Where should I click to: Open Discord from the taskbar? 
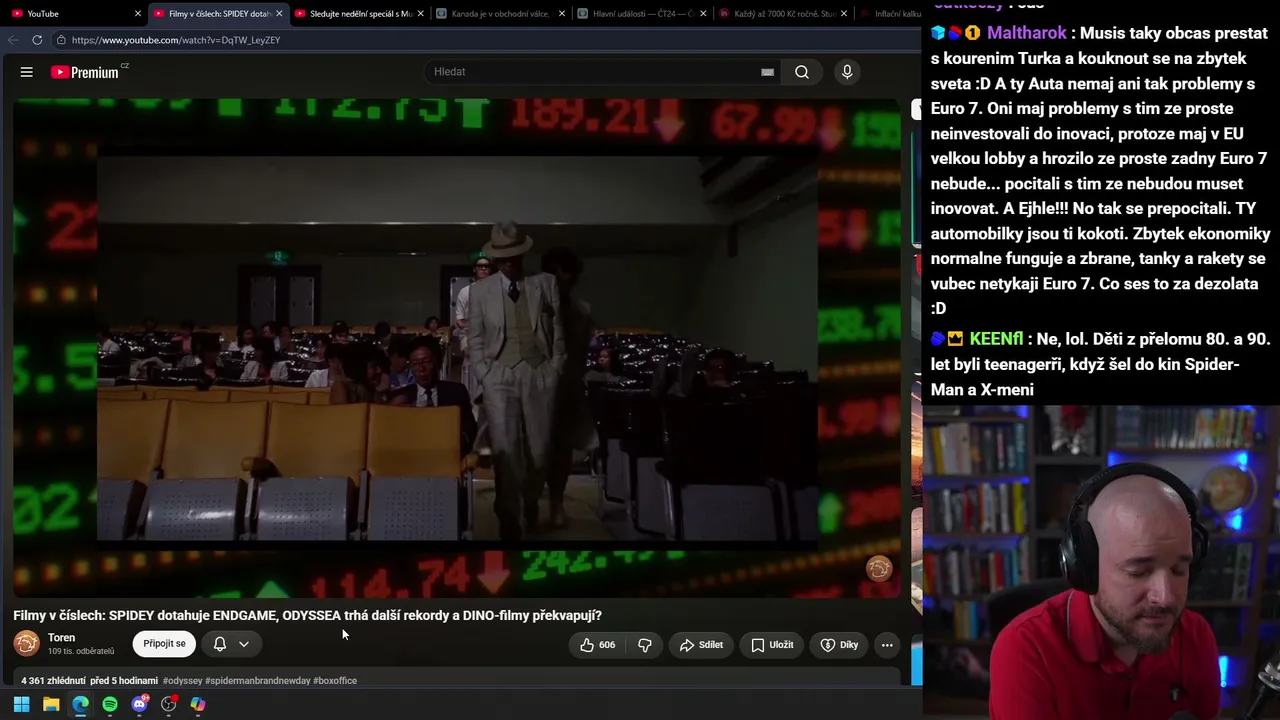pyautogui.click(x=140, y=704)
